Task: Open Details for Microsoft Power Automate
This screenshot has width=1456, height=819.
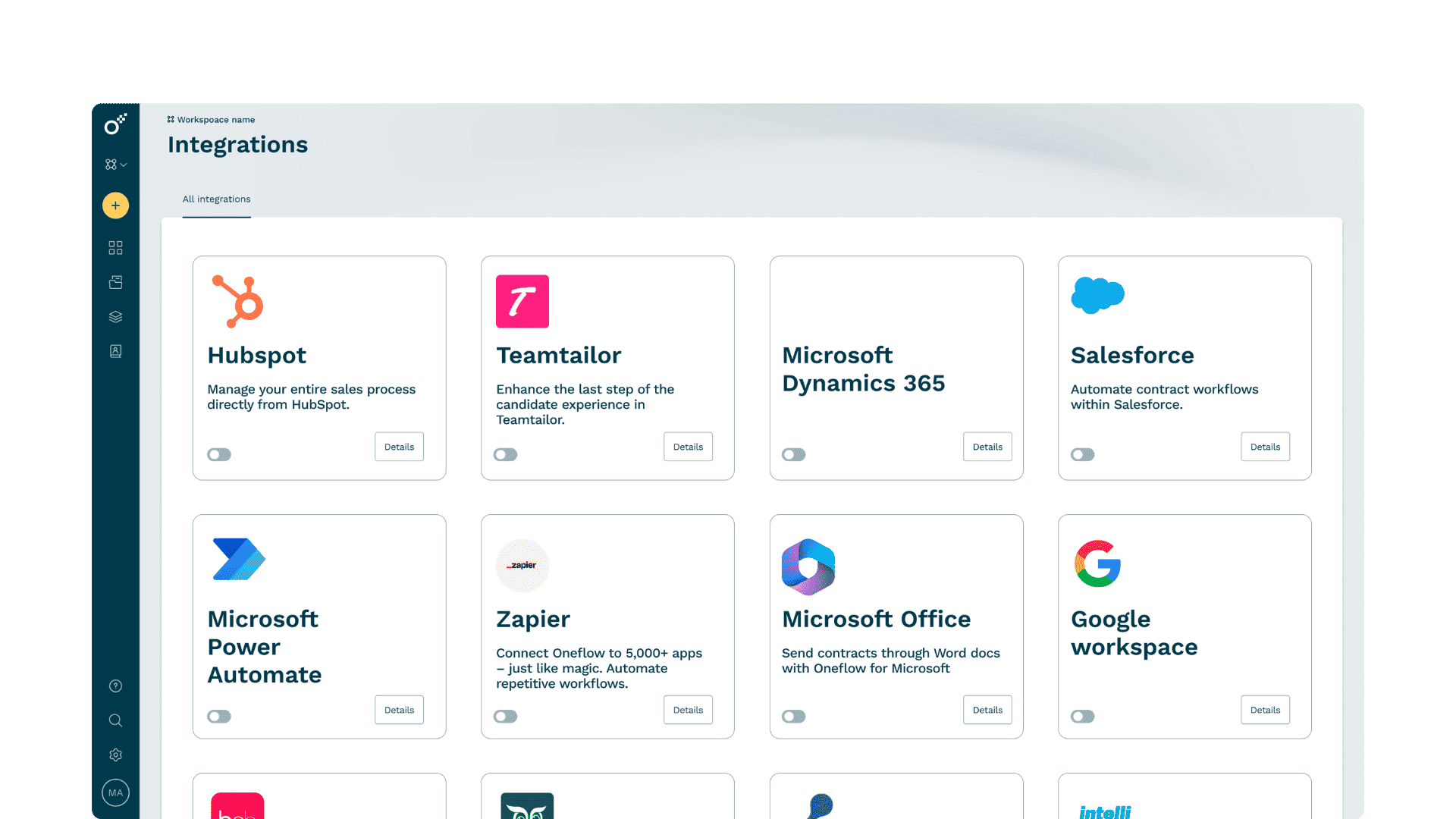Action: (399, 710)
